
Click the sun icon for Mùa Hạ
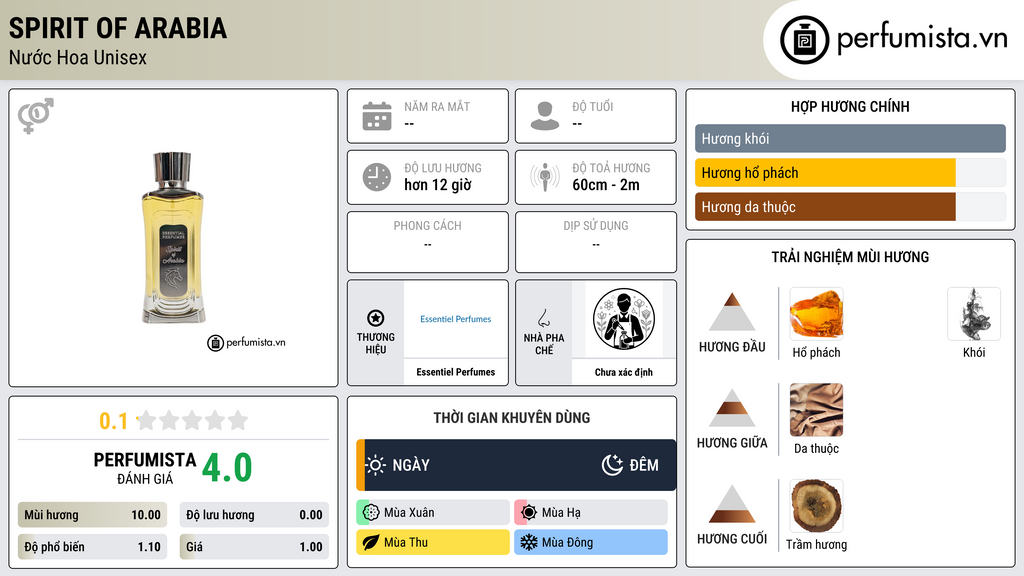[528, 512]
